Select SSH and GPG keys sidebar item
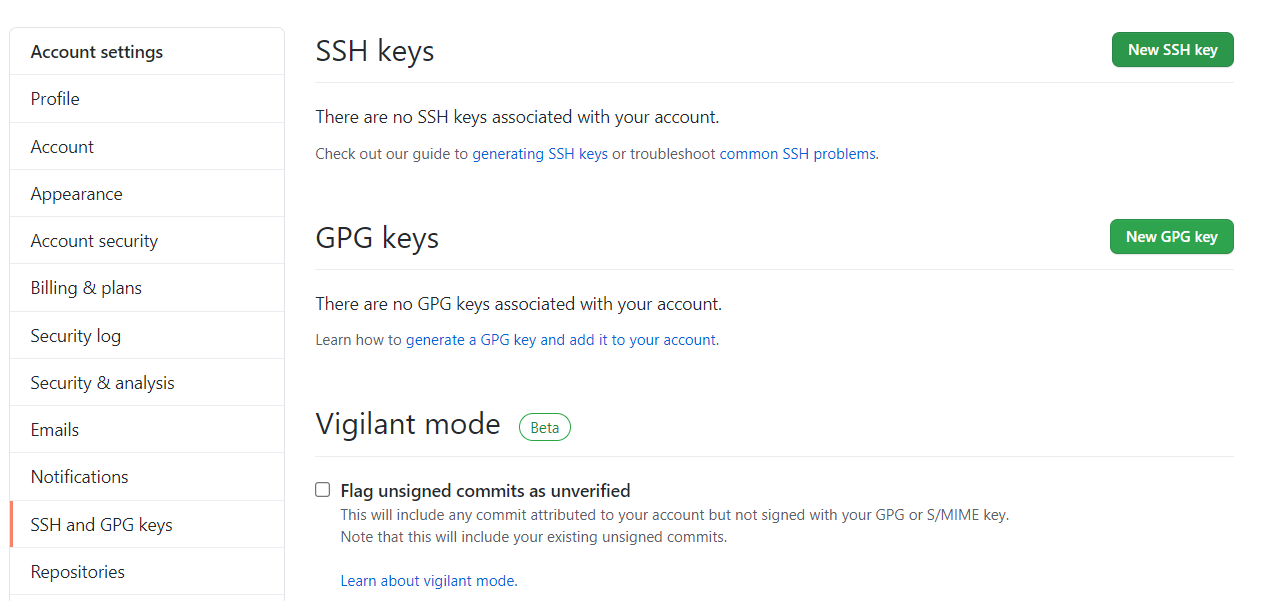 coord(101,525)
